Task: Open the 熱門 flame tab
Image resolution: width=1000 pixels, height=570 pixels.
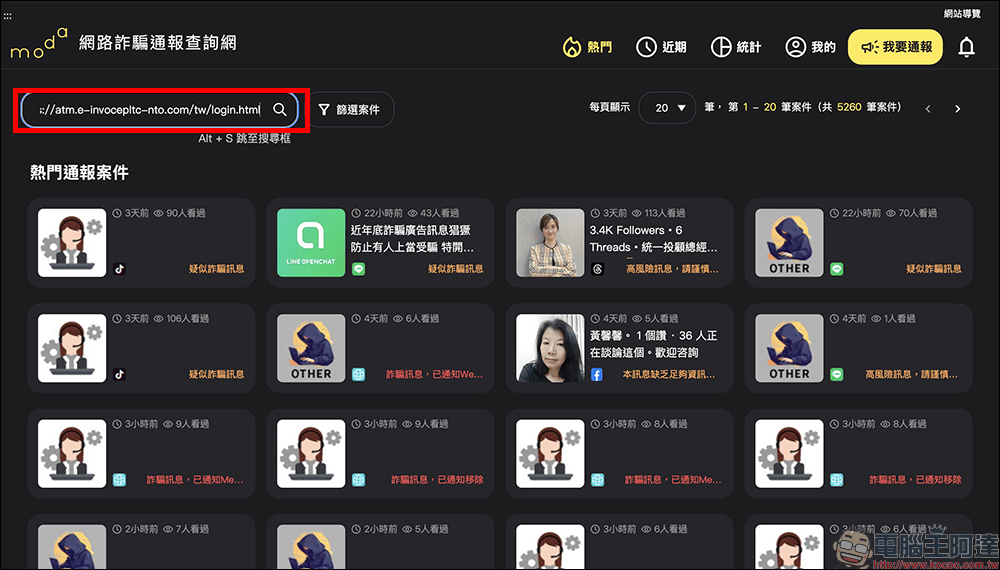Action: pos(587,47)
